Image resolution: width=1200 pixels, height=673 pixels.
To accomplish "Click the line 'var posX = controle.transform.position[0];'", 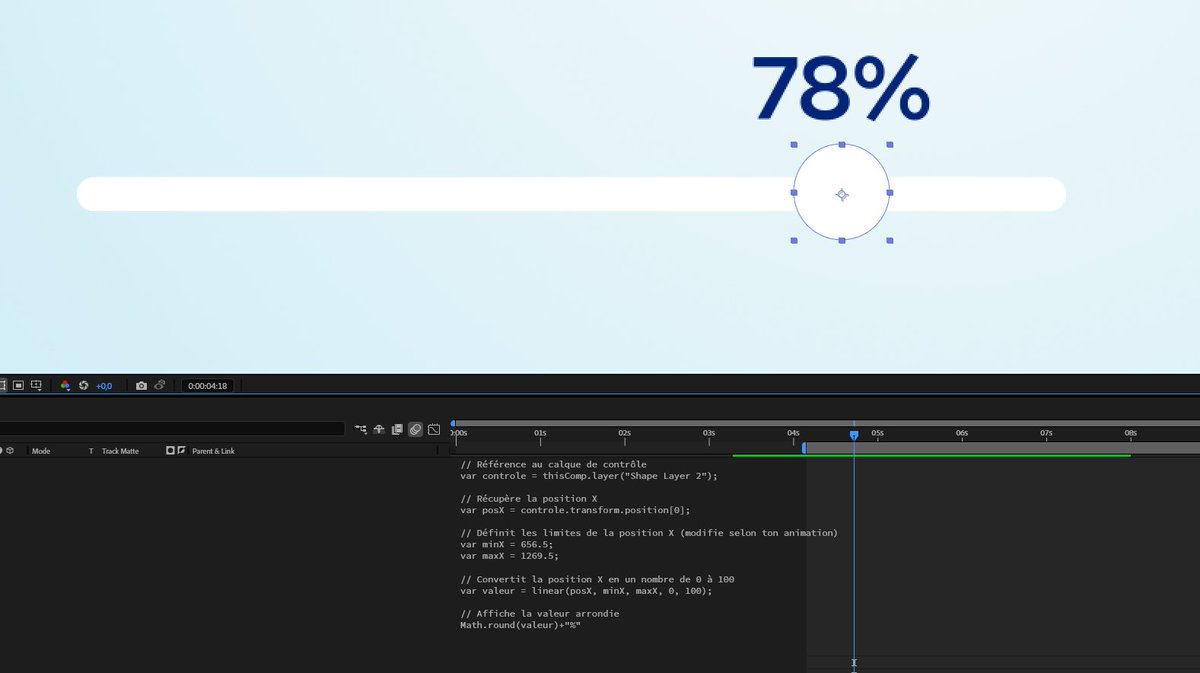I will tap(575, 510).
